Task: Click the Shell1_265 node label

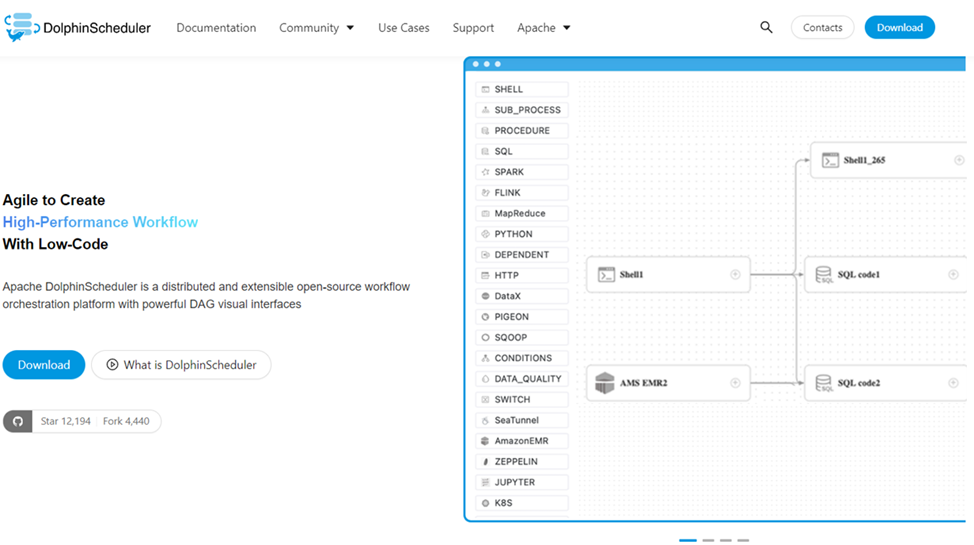Action: tap(864, 160)
